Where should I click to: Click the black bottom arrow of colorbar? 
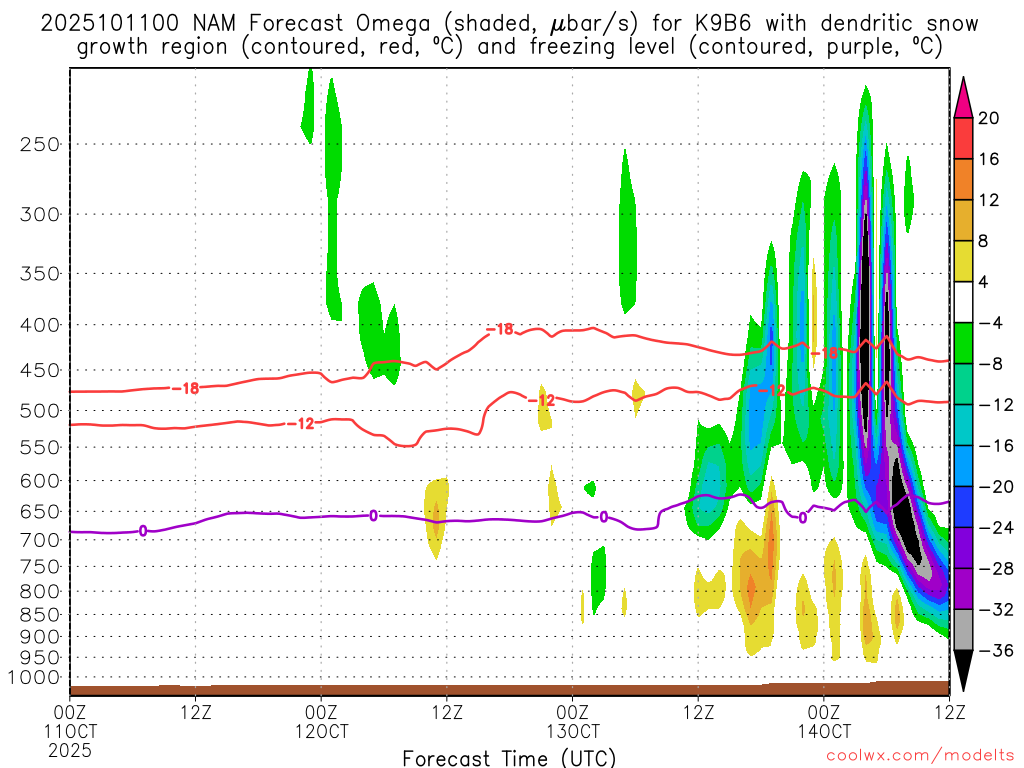pyautogui.click(x=963, y=671)
